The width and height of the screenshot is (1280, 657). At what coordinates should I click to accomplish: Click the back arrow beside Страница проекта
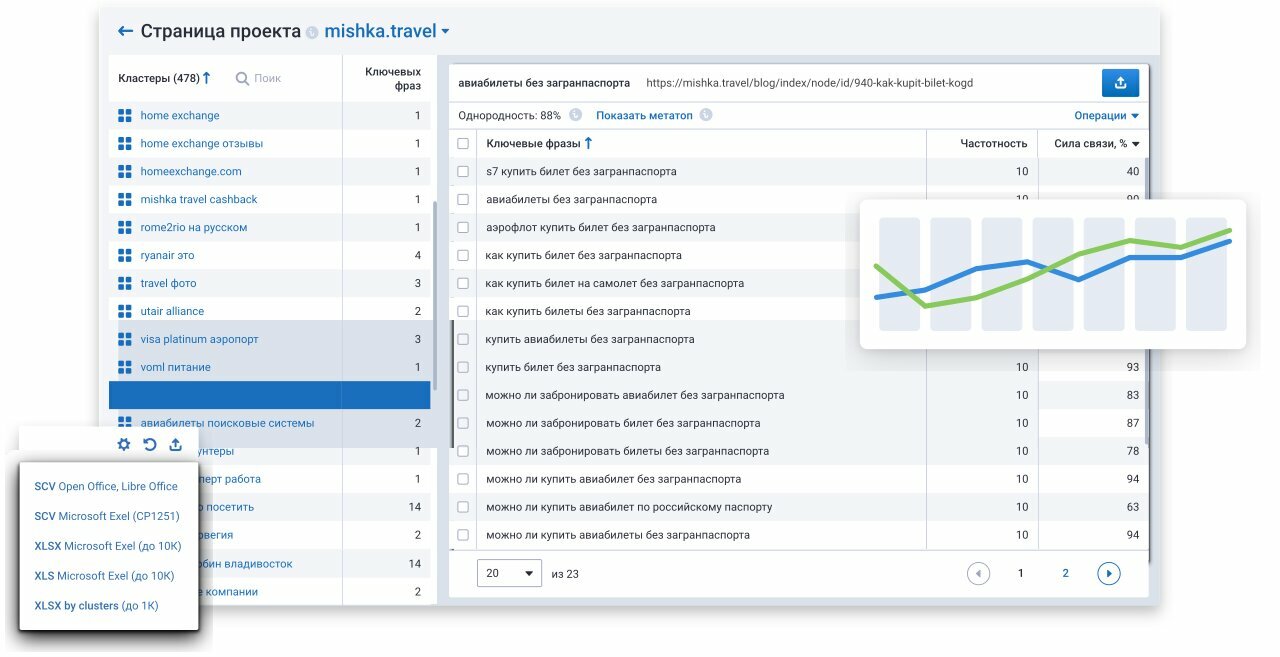[125, 31]
